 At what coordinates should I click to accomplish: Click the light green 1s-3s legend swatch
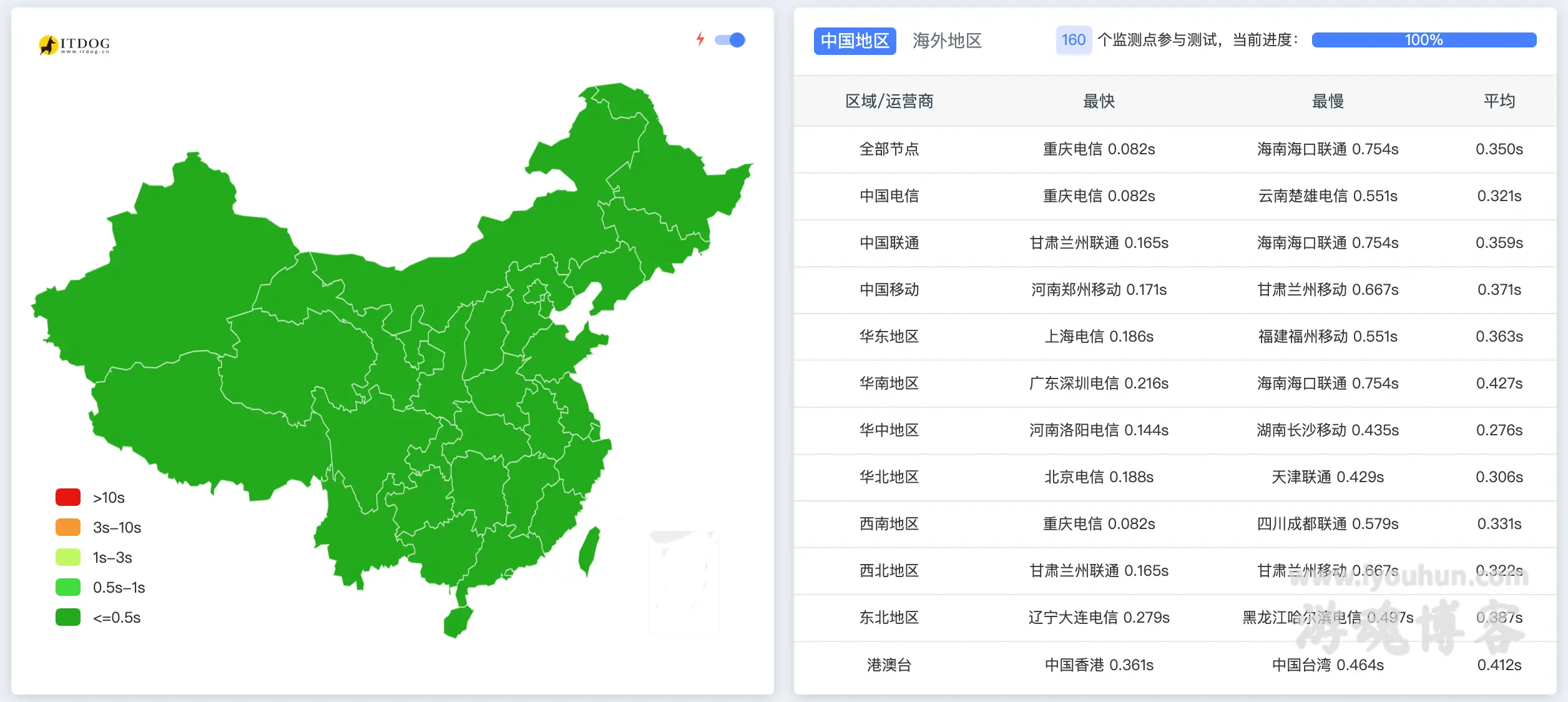point(67,557)
